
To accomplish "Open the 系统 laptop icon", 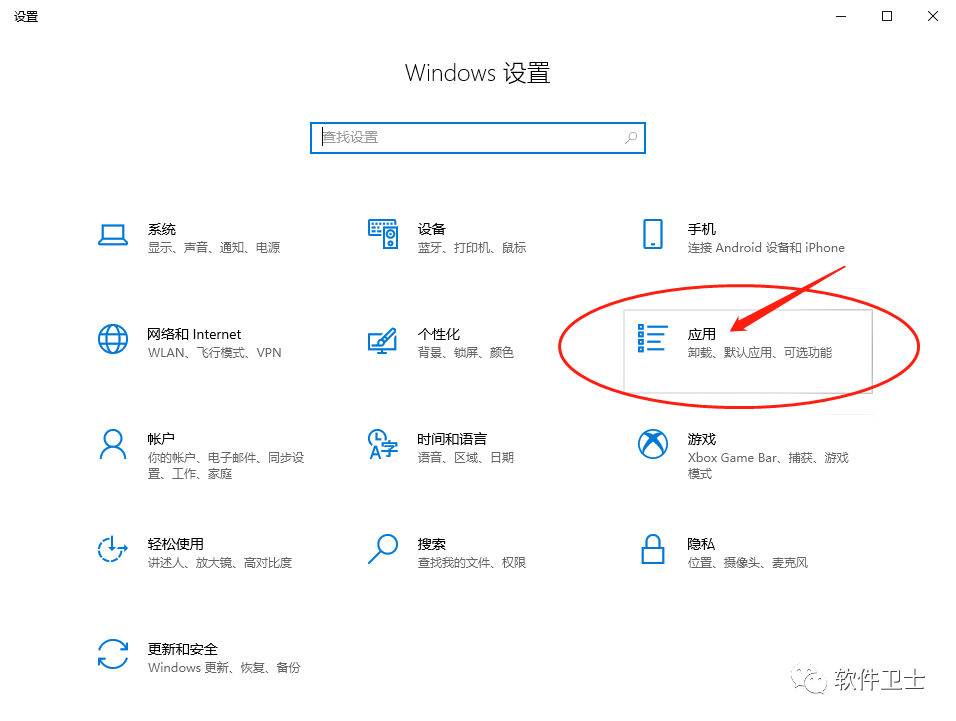I will (x=113, y=235).
